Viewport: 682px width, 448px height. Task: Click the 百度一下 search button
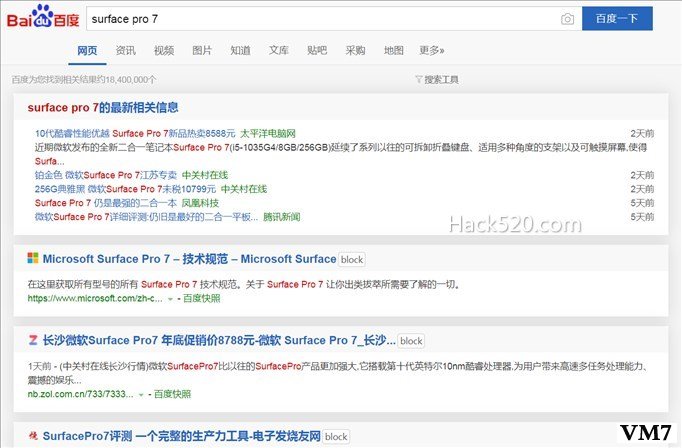tap(617, 19)
